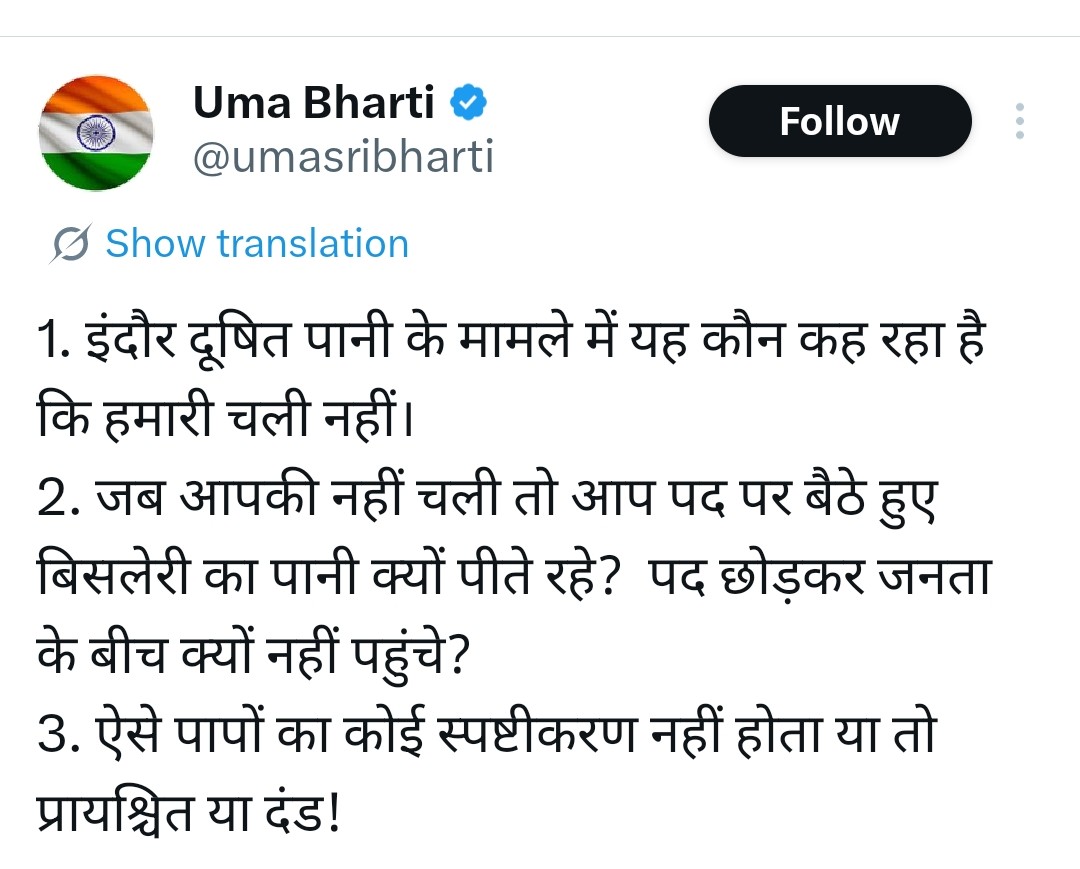This screenshot has width=1080, height=869.
Task: Click the translation icon beside Show translation
Action: (73, 244)
